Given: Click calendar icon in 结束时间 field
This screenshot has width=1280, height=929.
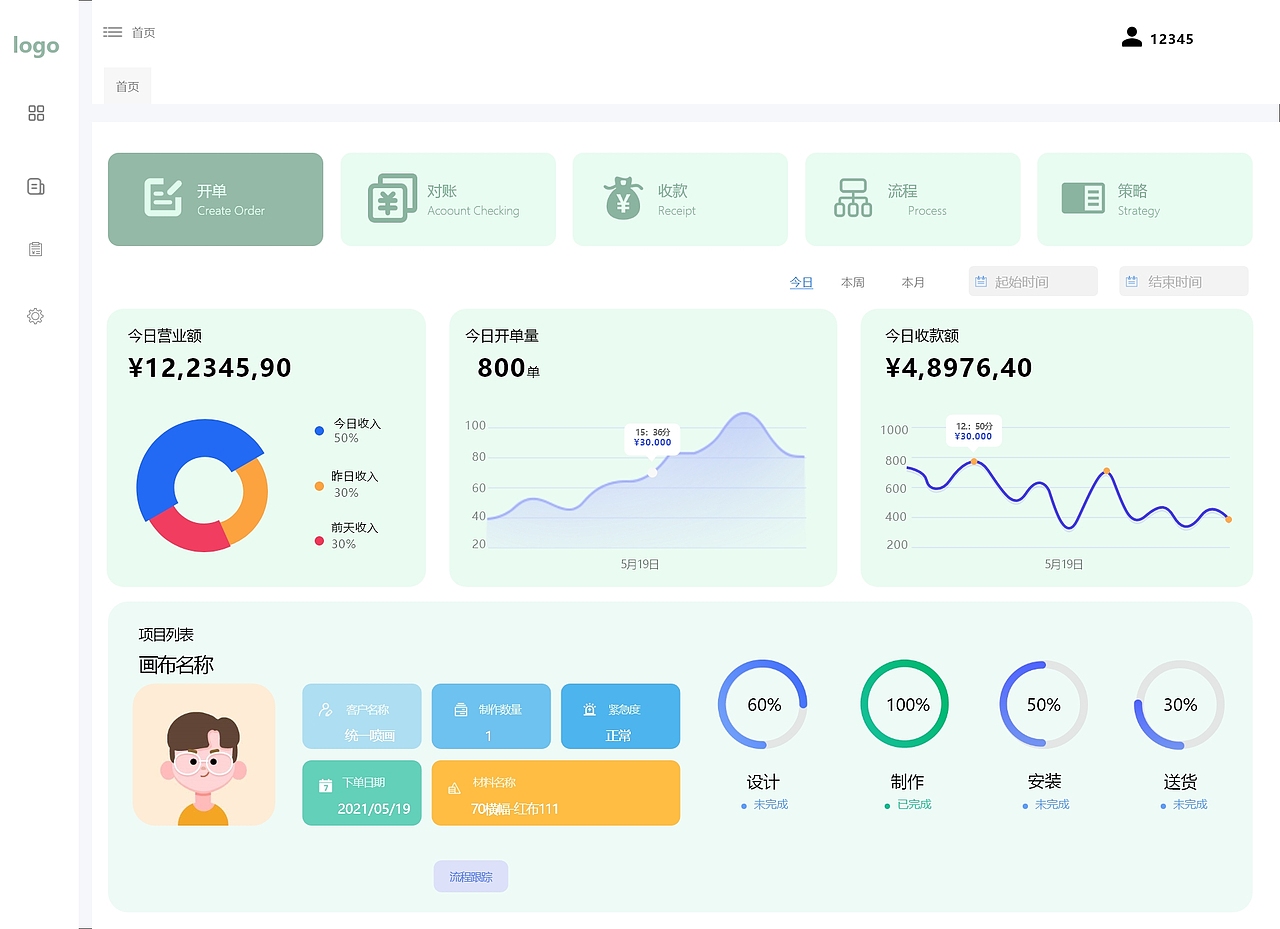Looking at the screenshot, I should tap(1132, 282).
